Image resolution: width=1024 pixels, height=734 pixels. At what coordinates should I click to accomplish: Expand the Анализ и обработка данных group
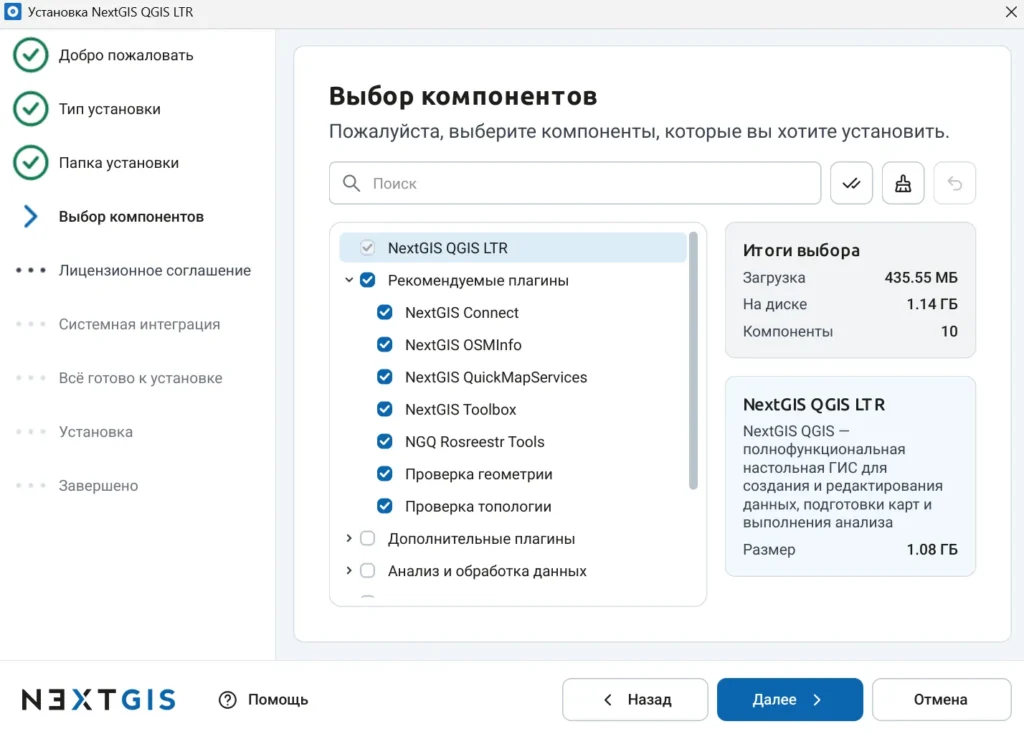(x=349, y=571)
